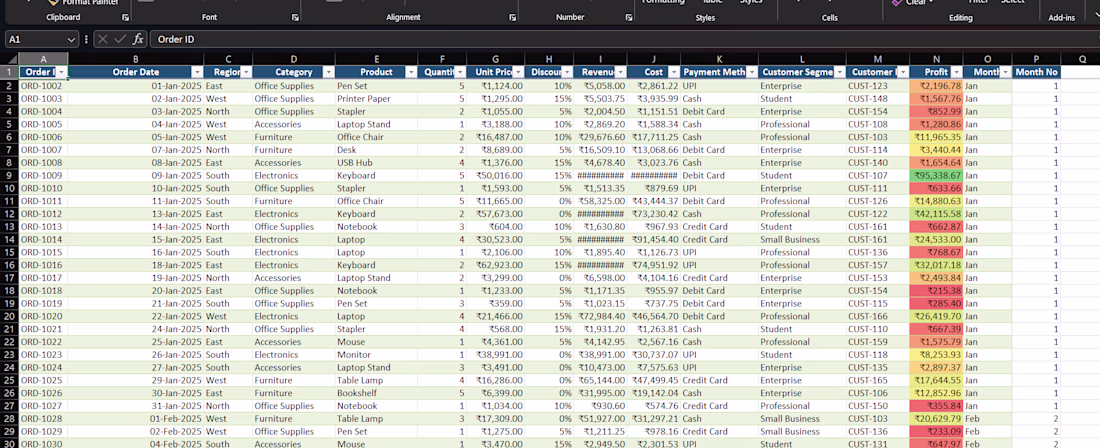The height and width of the screenshot is (448, 1100).
Task: Open the Revenue column filter dropdown
Action: point(620,72)
